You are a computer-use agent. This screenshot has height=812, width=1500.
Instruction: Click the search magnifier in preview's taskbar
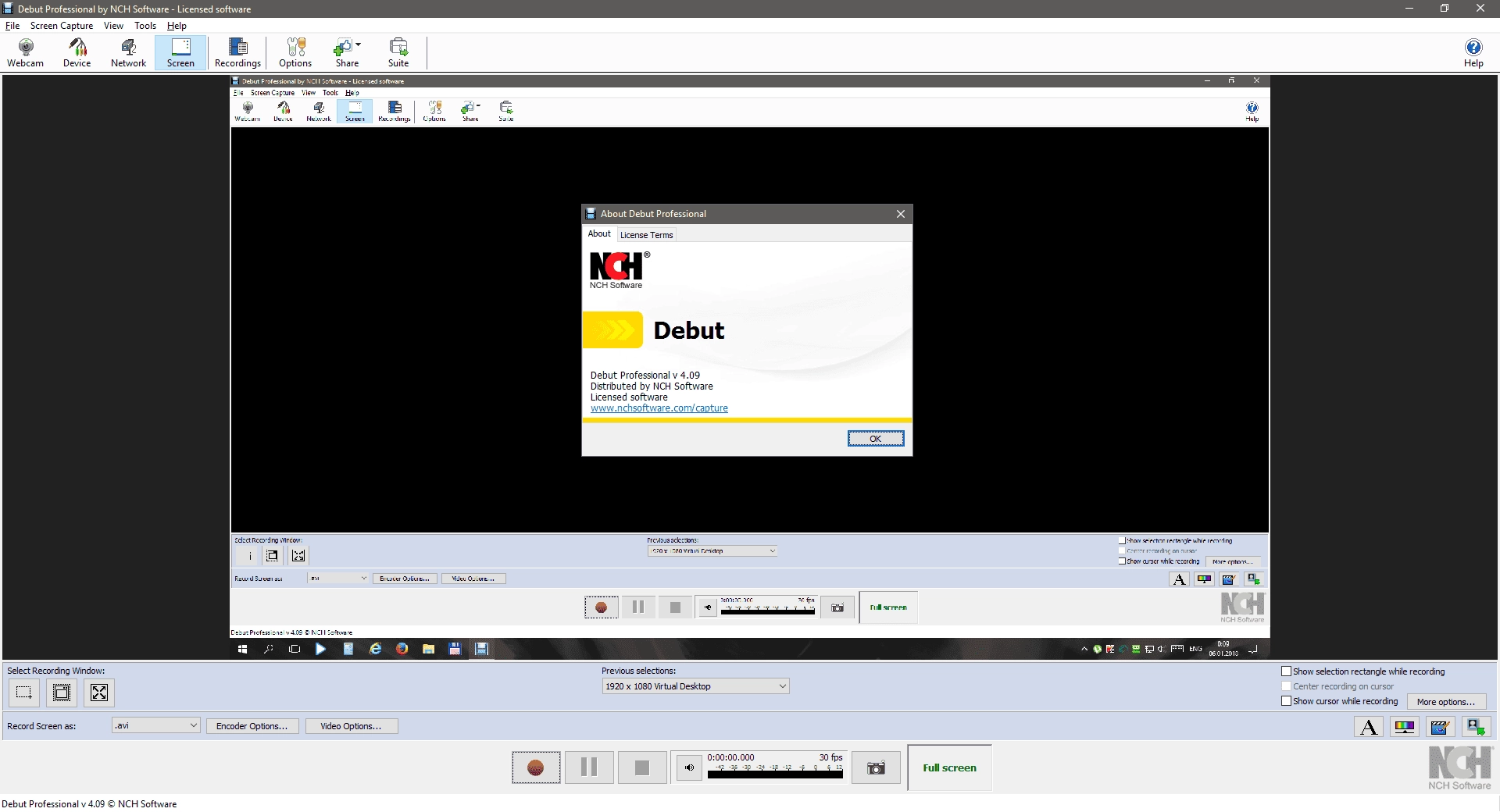pyautogui.click(x=268, y=649)
